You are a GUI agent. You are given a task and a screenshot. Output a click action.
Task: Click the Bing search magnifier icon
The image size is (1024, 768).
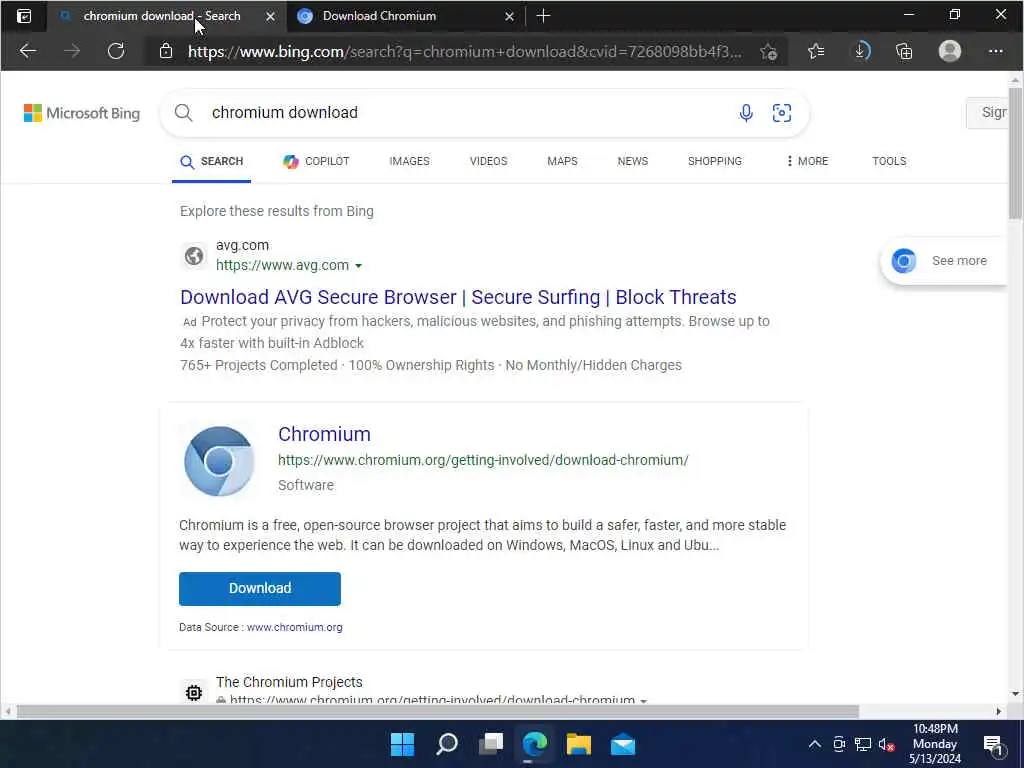pyautogui.click(x=184, y=112)
